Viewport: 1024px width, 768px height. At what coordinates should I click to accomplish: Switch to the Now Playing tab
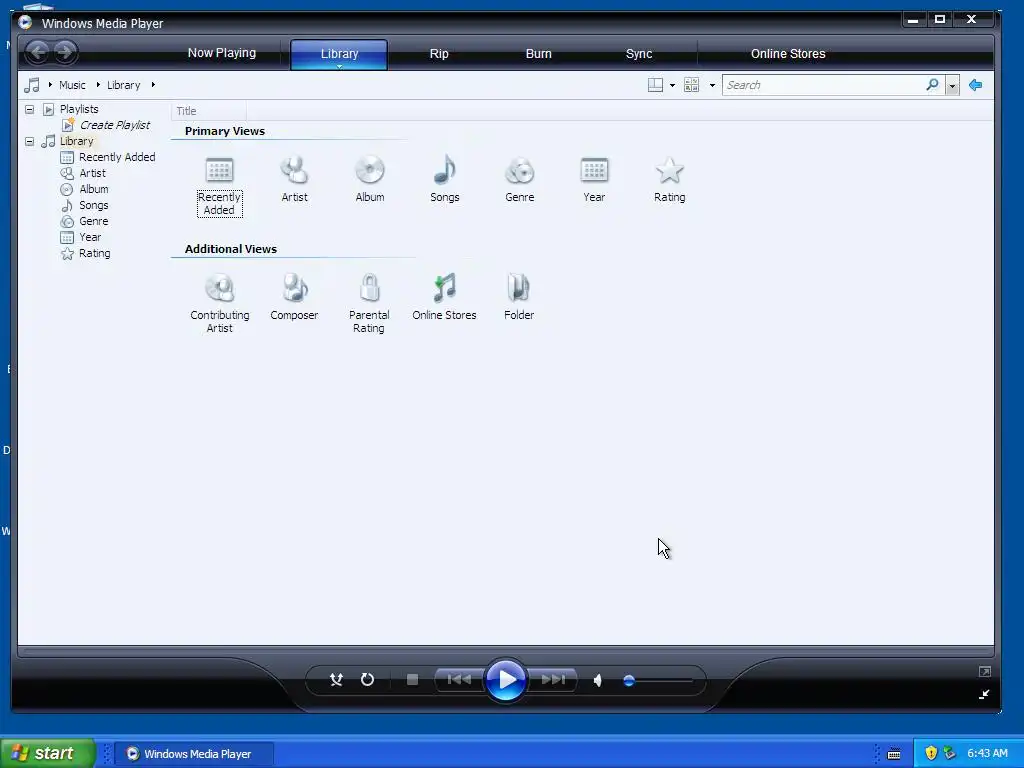click(221, 53)
